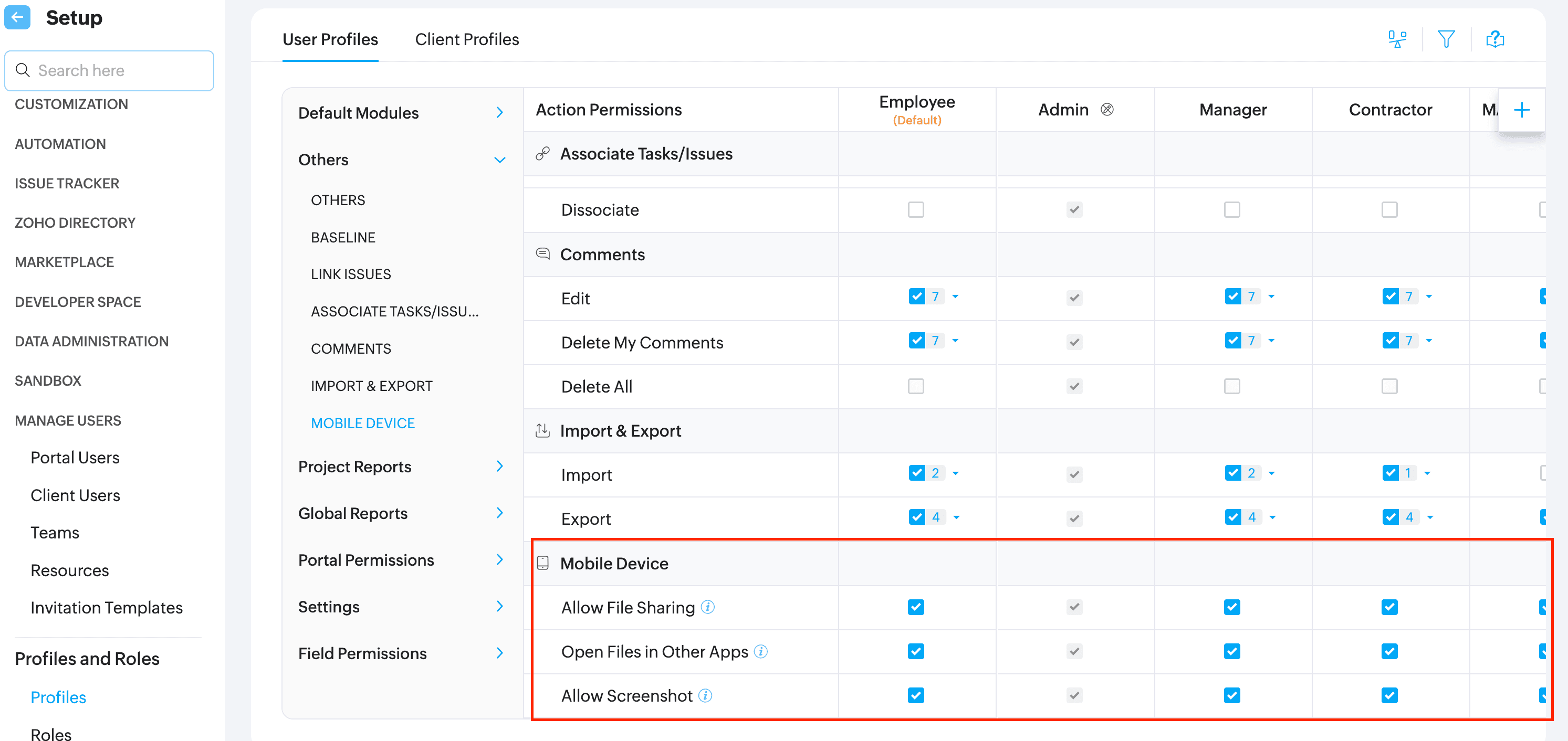This screenshot has height=741, width=1568.
Task: Click the info icon beside Allow File Sharing
Action: click(x=707, y=607)
